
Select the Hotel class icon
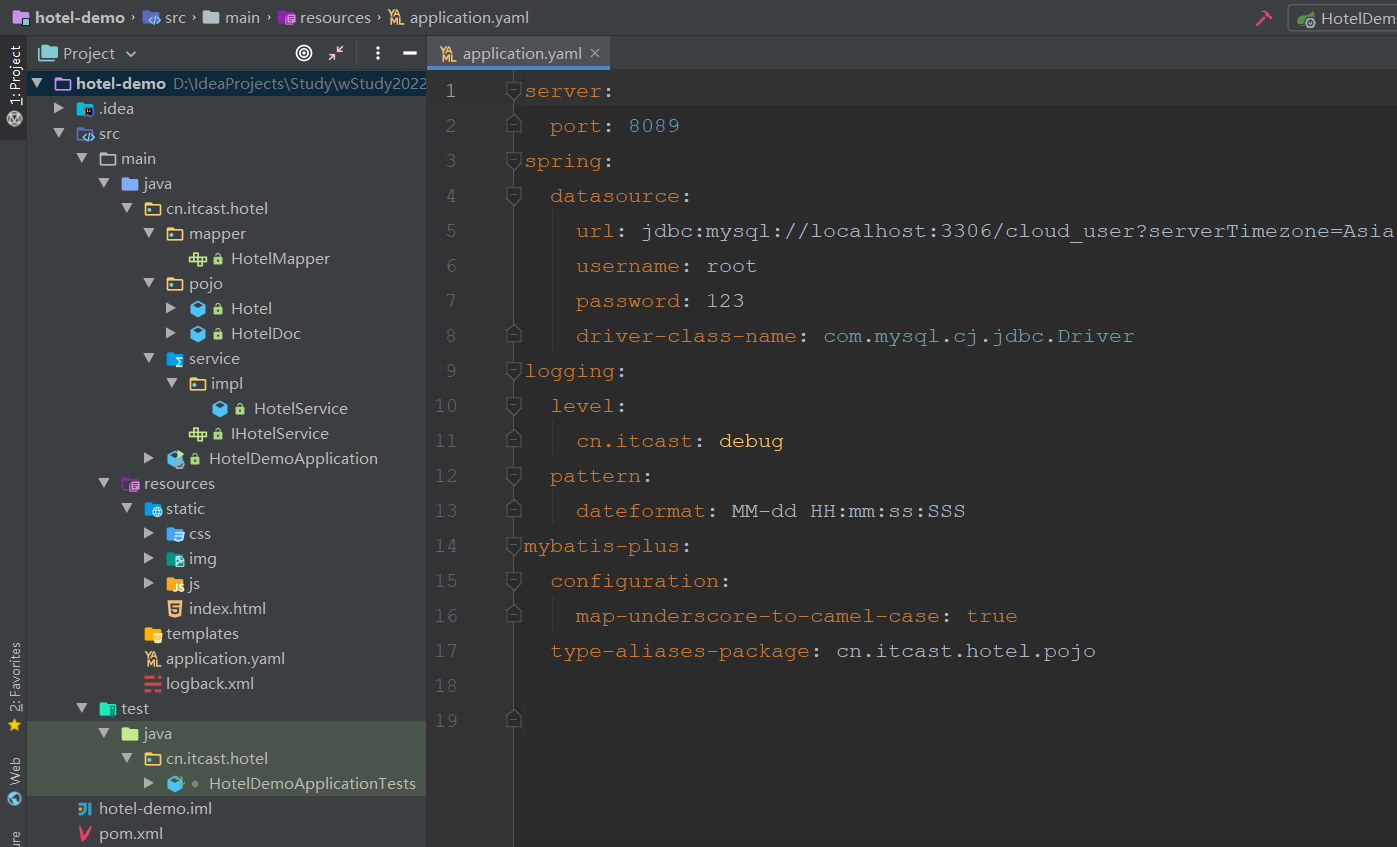point(198,308)
